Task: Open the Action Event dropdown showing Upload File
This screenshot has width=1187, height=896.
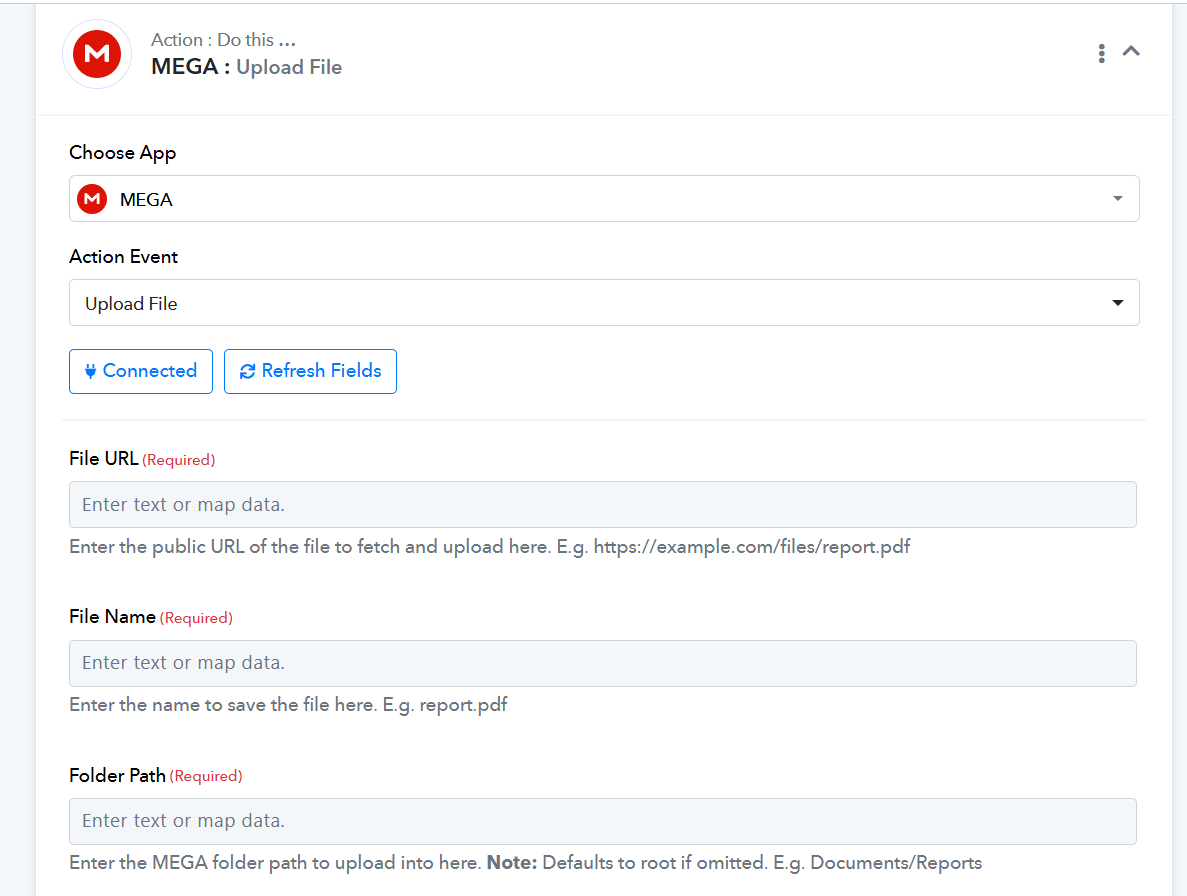Action: point(604,303)
